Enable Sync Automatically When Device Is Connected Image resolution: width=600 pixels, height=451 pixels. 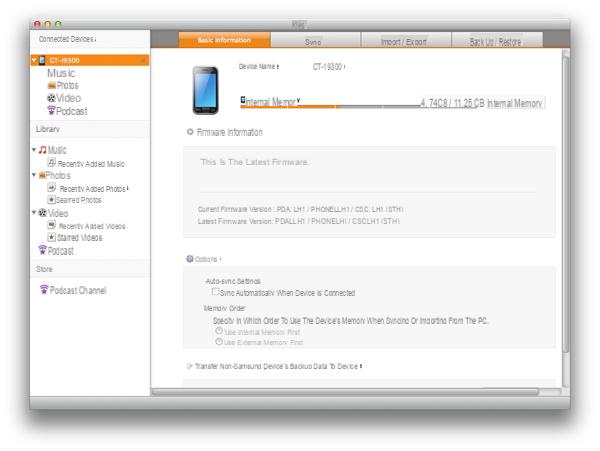[215, 292]
